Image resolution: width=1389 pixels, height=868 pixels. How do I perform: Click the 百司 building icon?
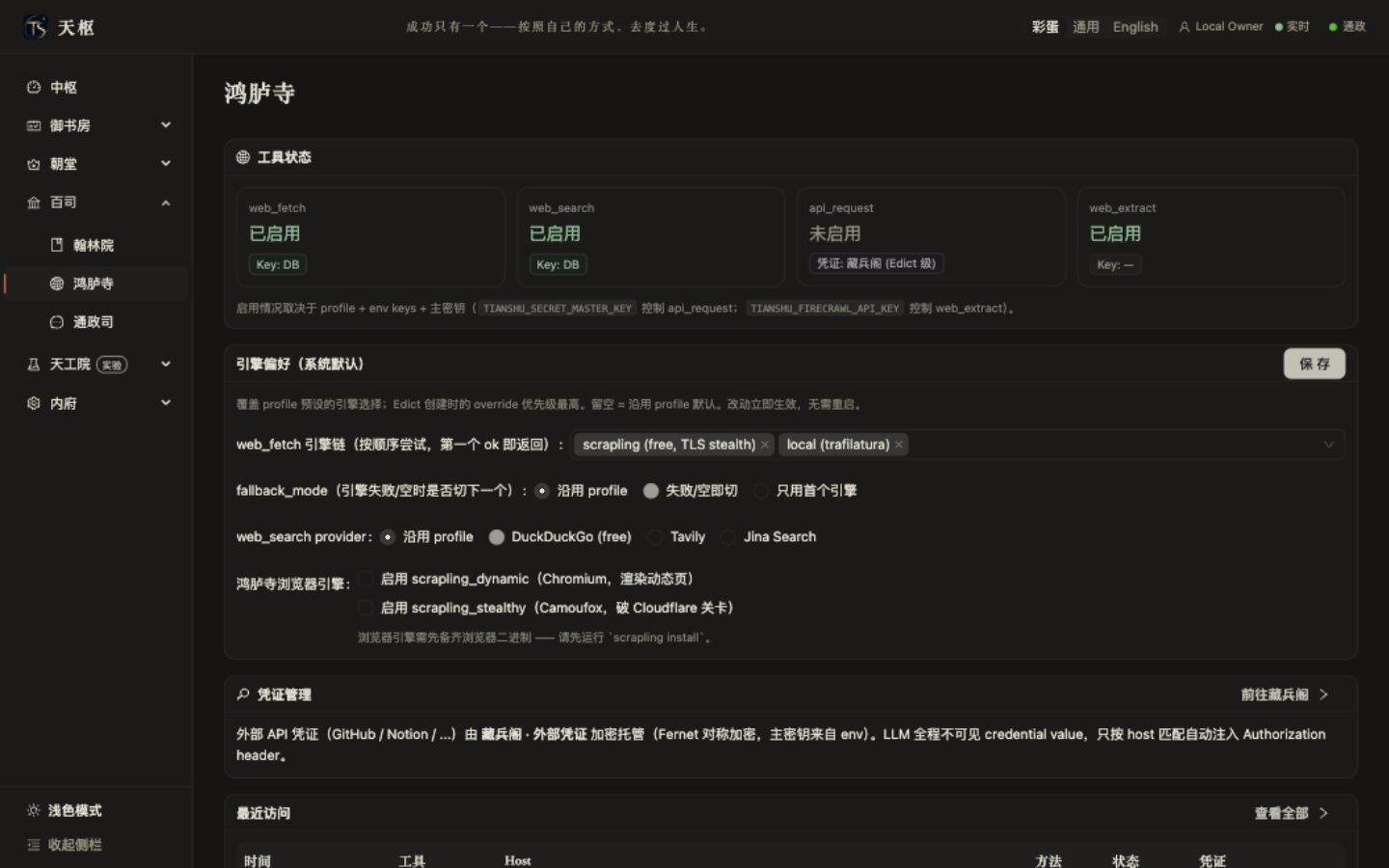point(34,203)
